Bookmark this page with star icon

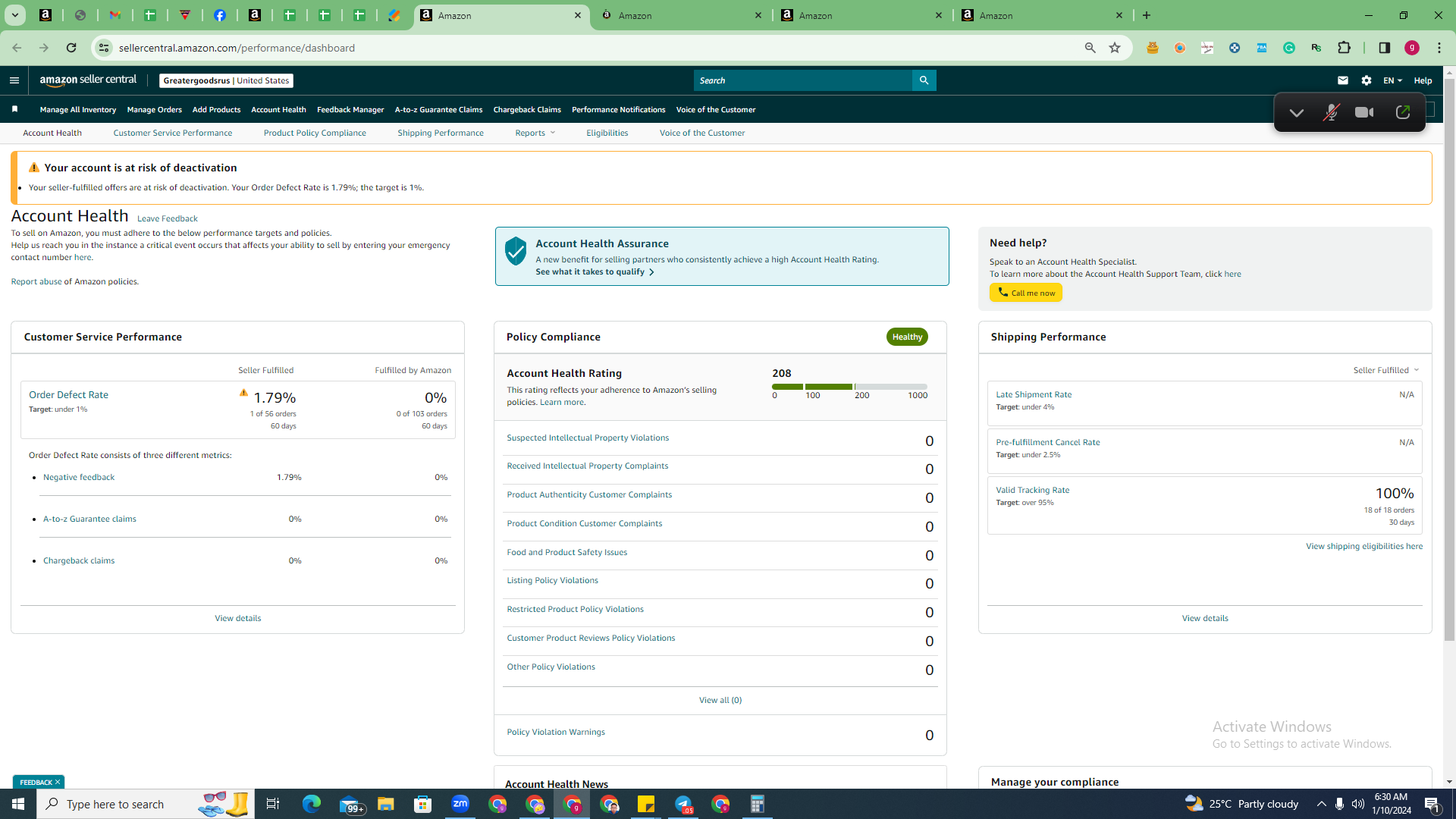1115,48
